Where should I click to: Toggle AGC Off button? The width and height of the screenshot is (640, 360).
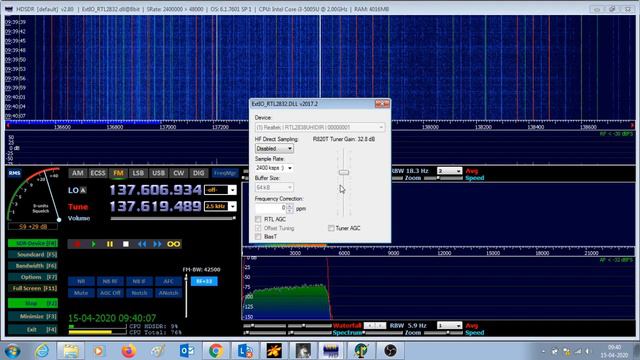(110, 293)
